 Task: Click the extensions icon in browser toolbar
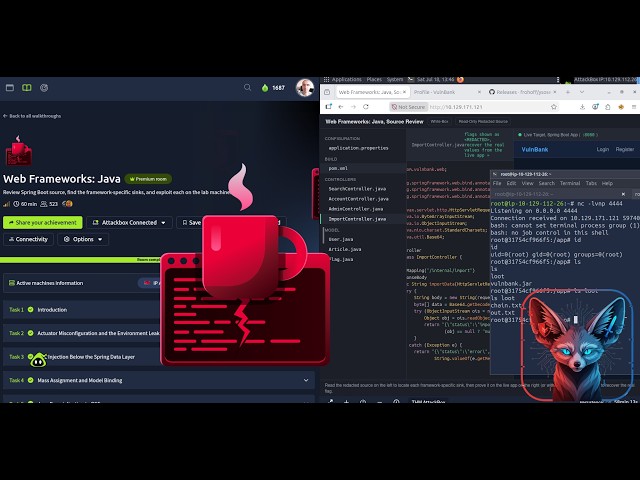click(x=608, y=107)
